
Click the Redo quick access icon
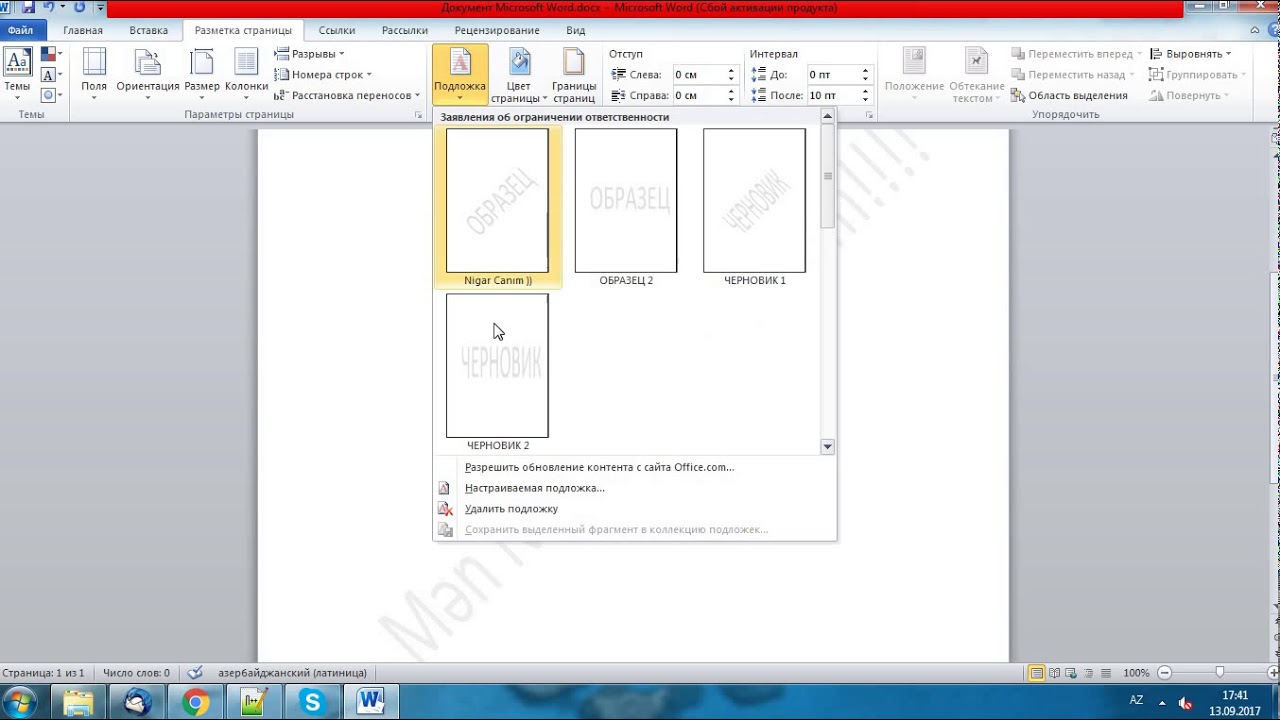[x=79, y=7]
